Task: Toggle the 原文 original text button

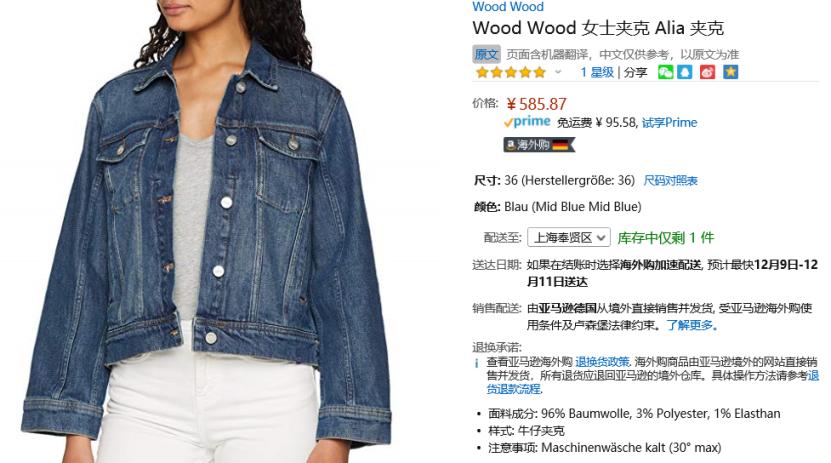Action: 486,54
